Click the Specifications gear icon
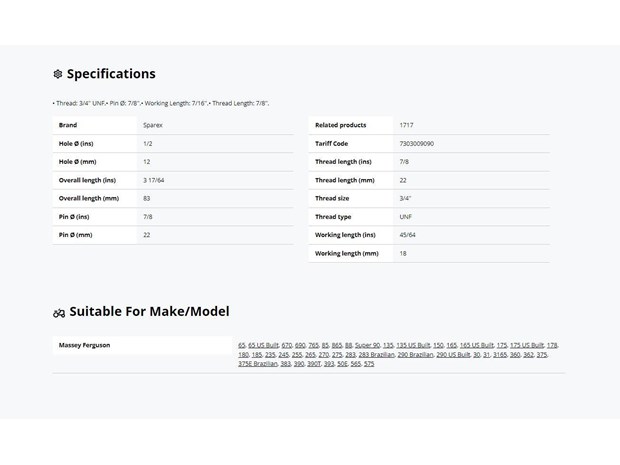This screenshot has height=465, width=620. [58, 74]
